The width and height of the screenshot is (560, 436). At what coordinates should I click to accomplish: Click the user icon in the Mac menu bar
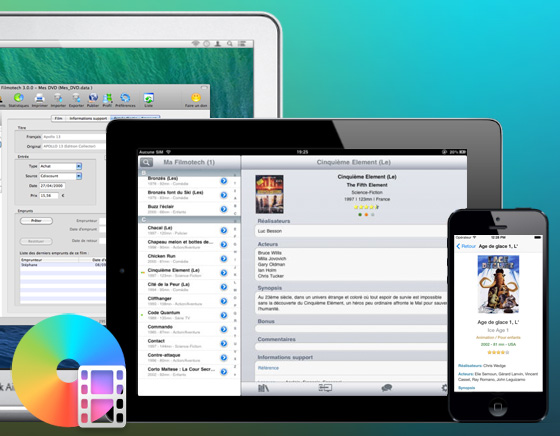[x=218, y=44]
